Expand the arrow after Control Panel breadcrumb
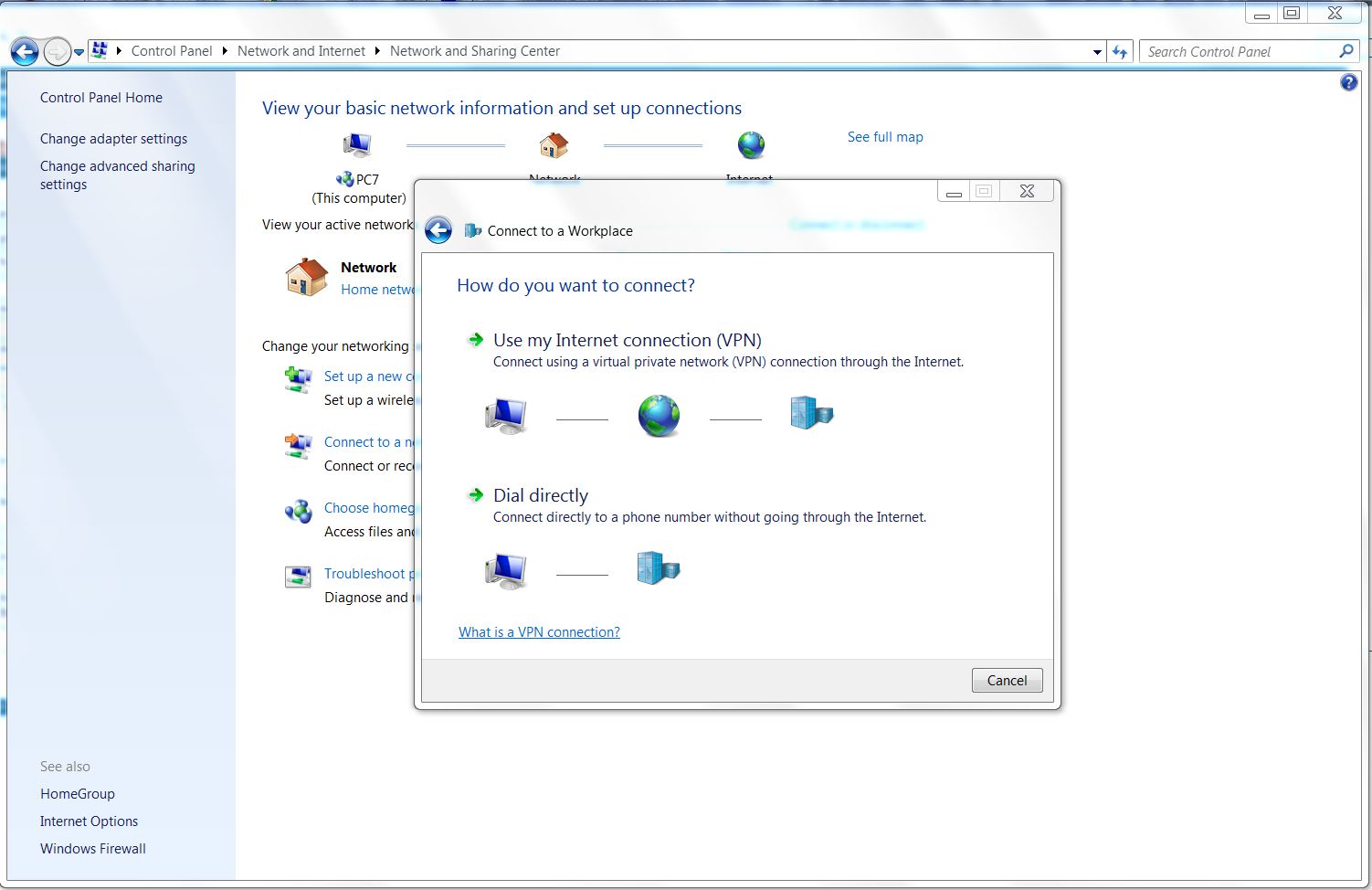Image resolution: width=1372 pixels, height=890 pixels. point(225,51)
